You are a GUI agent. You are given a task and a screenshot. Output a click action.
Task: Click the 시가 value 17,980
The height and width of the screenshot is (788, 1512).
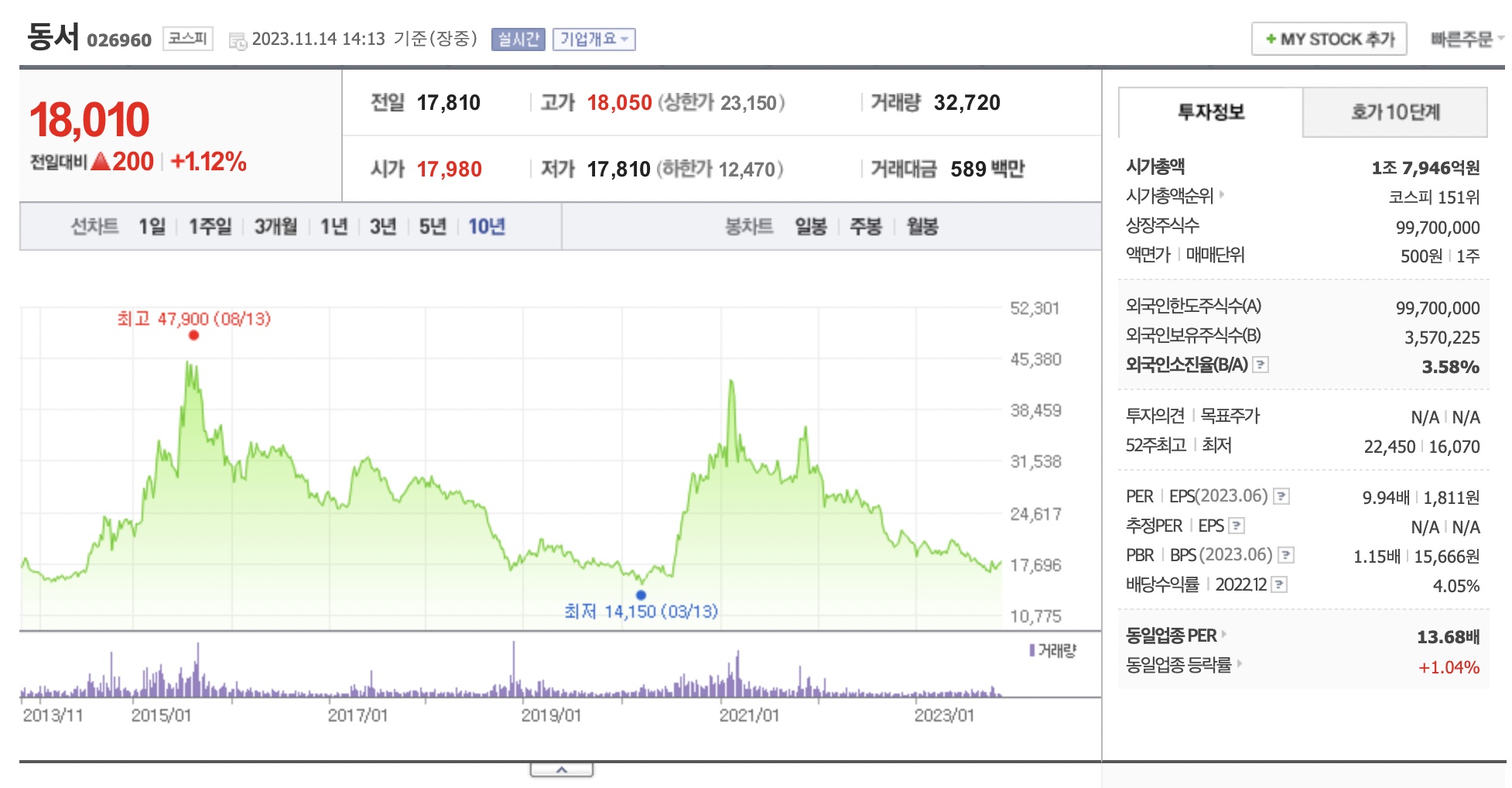tap(449, 169)
